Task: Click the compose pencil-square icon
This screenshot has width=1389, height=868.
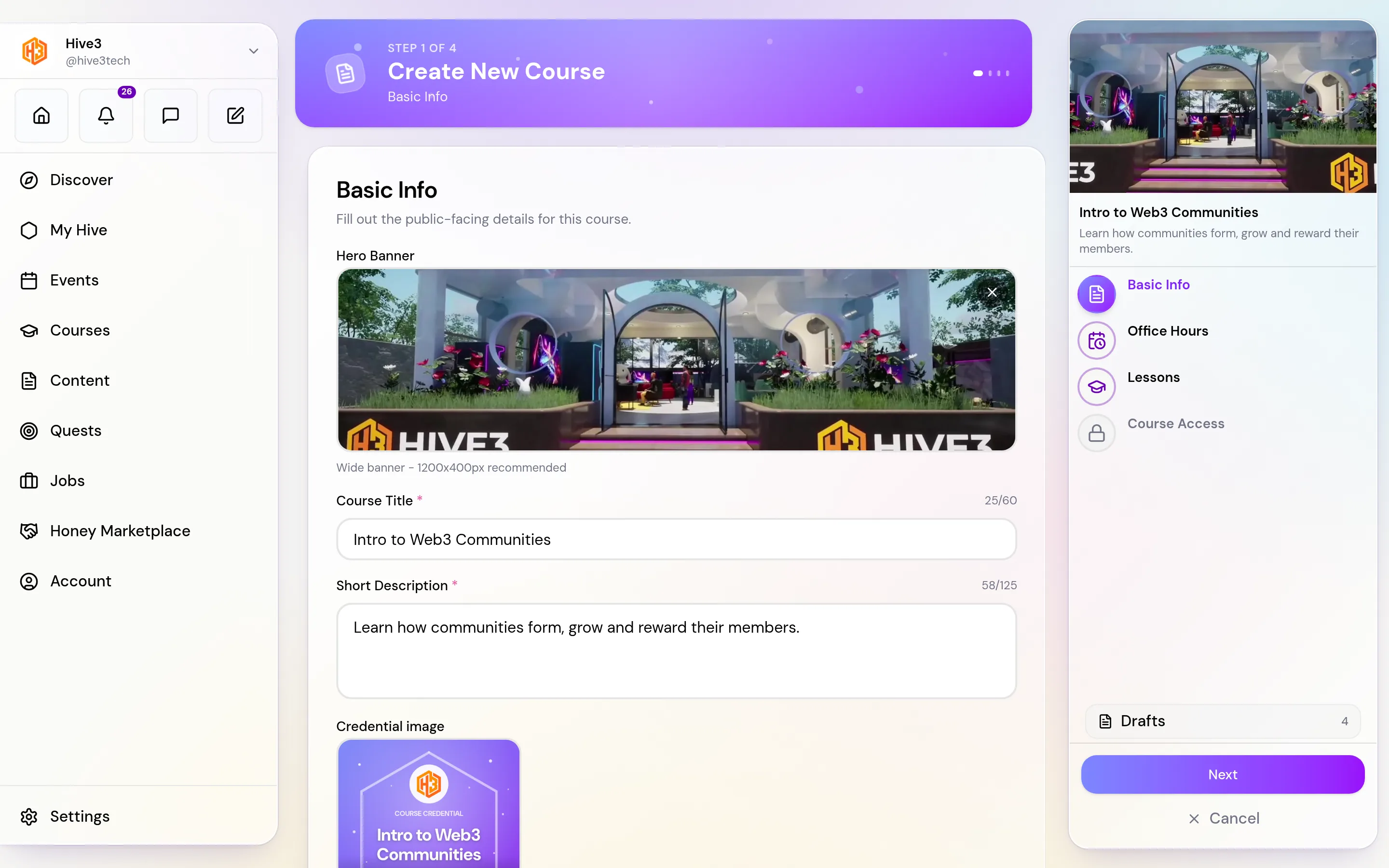Action: coord(235,115)
